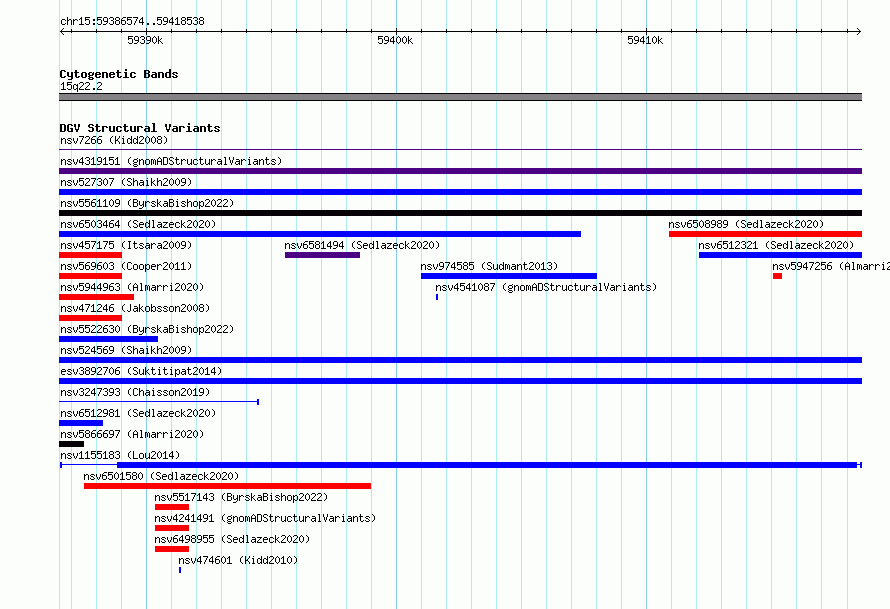890x609 pixels.
Task: Open nsv6498955 (Sedlazeck2020) label
Action: (232, 539)
